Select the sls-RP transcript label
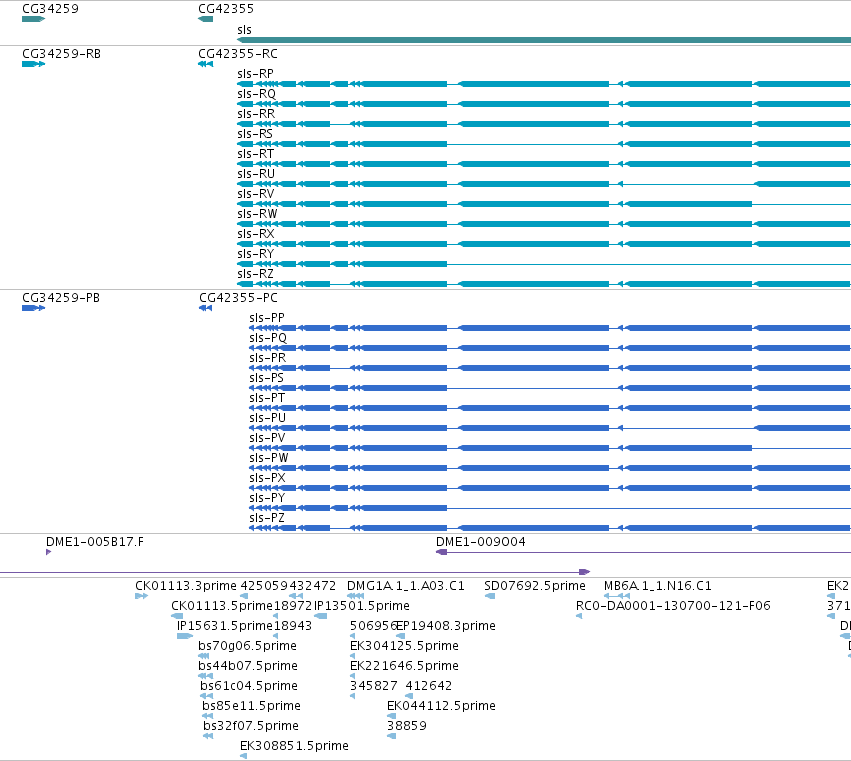The width and height of the screenshot is (851, 761). pos(255,74)
